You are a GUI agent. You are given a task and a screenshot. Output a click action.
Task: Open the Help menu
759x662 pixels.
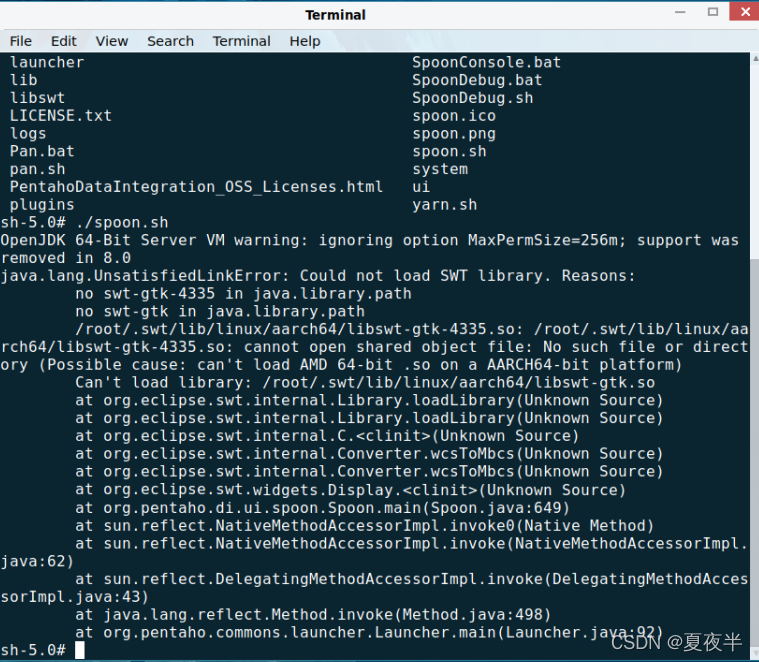pos(305,41)
